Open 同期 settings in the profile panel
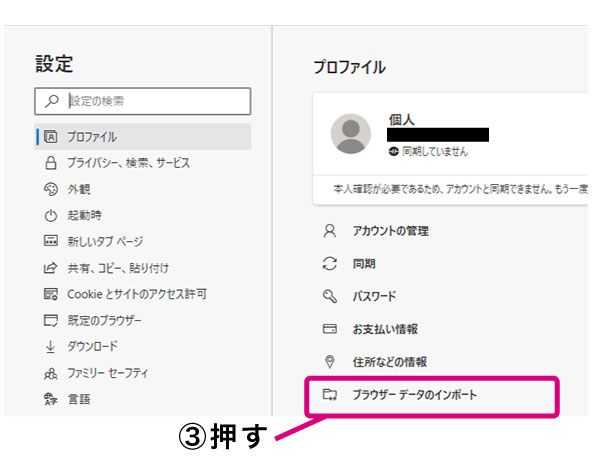 (364, 264)
